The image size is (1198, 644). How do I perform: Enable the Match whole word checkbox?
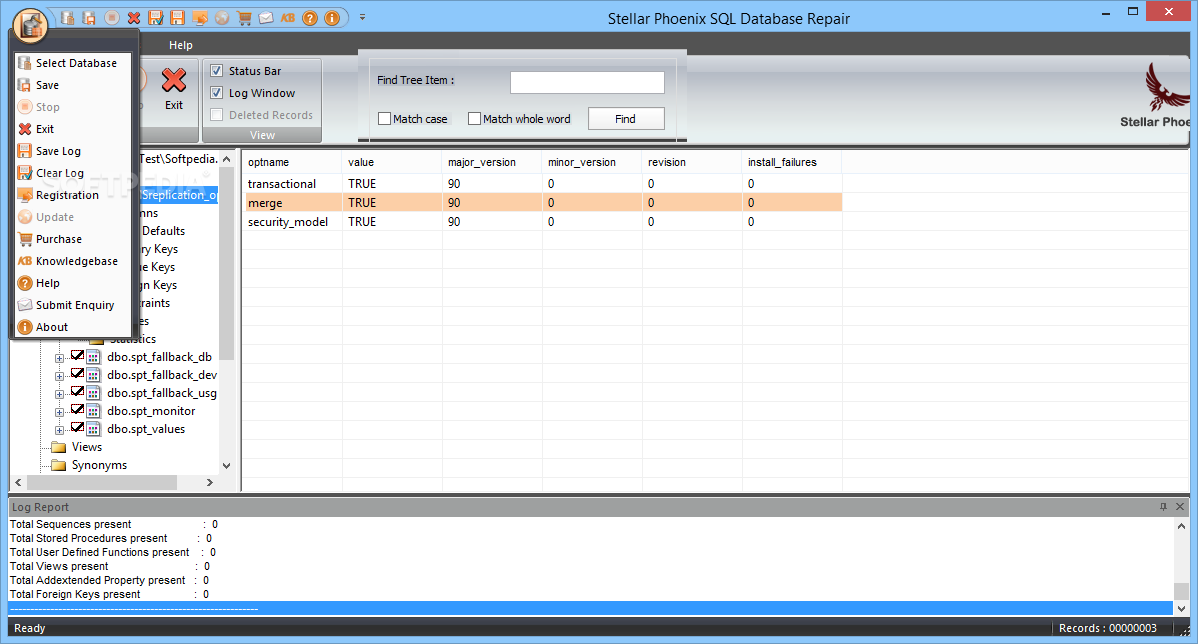[474, 118]
